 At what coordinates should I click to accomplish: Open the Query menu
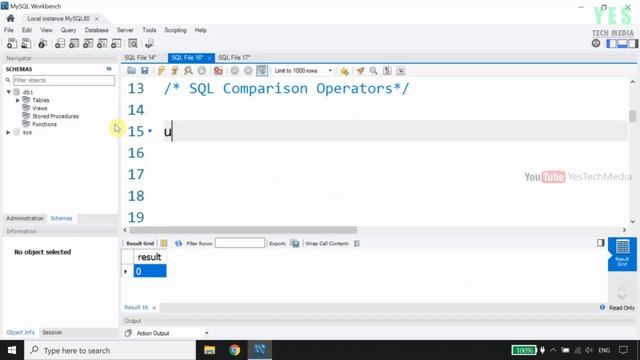(x=68, y=30)
